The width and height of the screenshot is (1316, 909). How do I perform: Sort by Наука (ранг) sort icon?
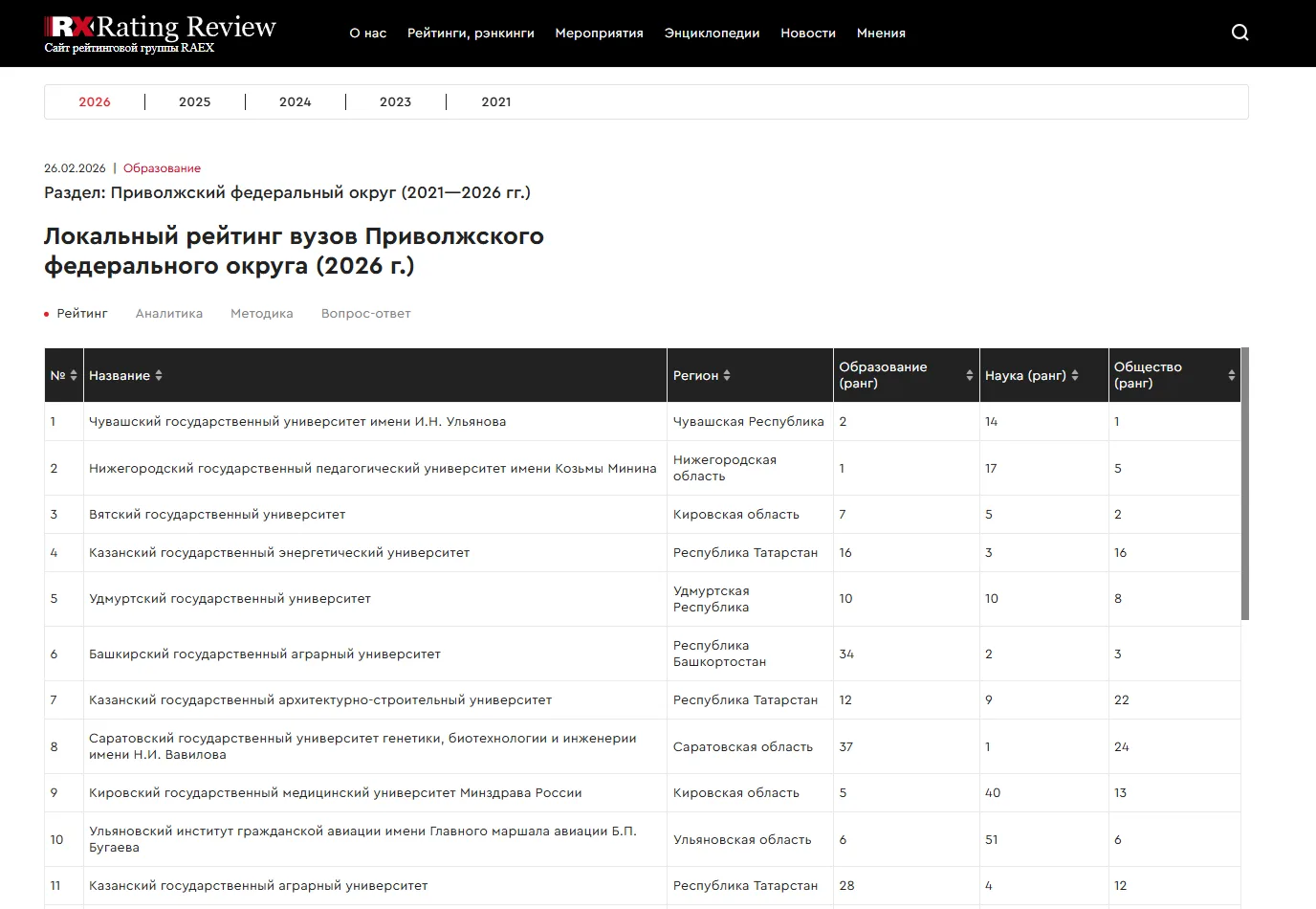1075,375
